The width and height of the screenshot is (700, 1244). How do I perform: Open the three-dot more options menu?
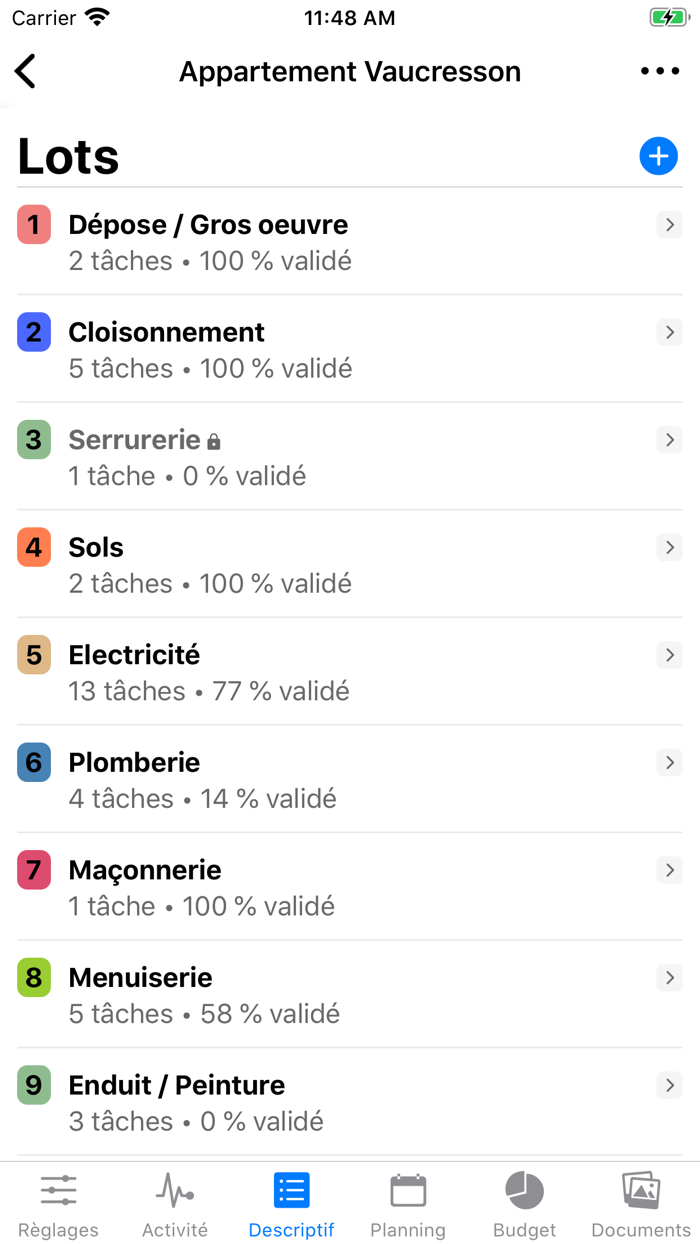pos(659,71)
